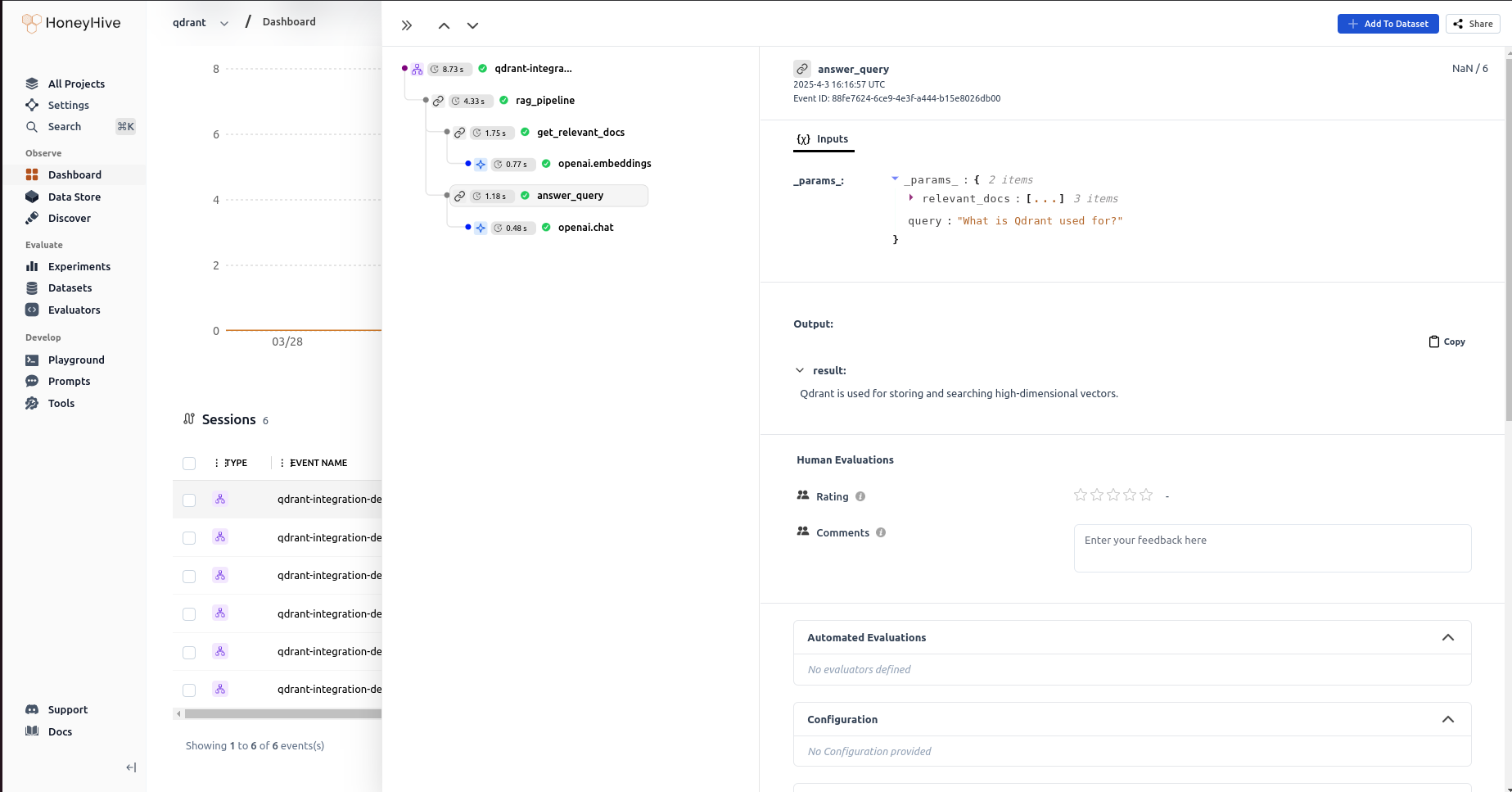
Task: Click the Rating info icon
Action: point(860,496)
